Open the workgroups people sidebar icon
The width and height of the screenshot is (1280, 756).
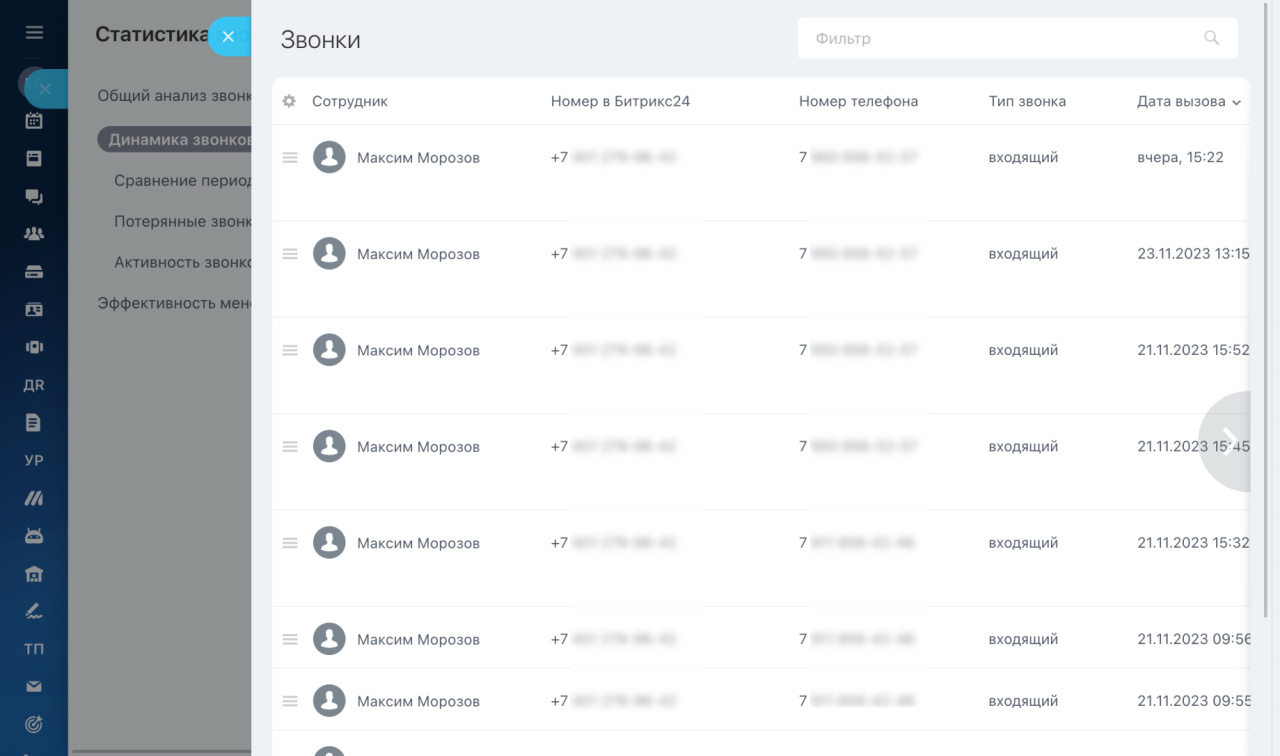coord(34,234)
